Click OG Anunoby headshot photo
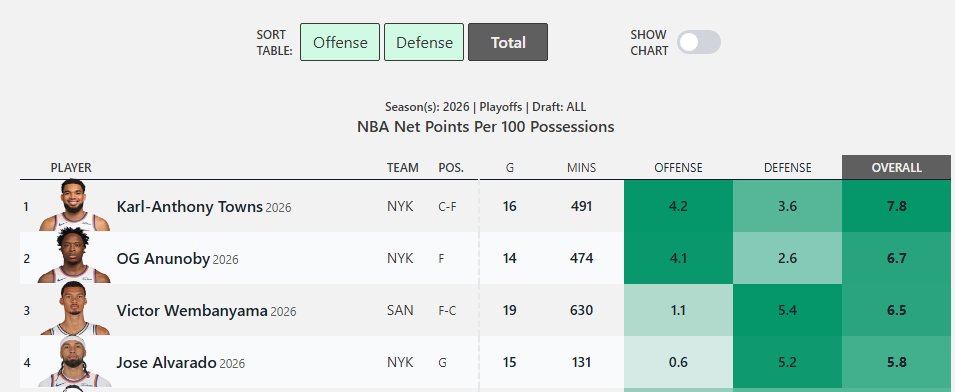Image resolution: width=955 pixels, height=392 pixels. 74,257
